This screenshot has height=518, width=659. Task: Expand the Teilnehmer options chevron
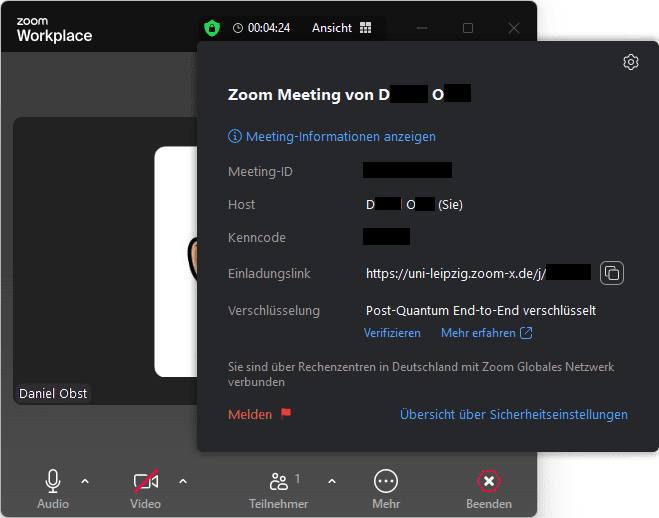coord(332,481)
